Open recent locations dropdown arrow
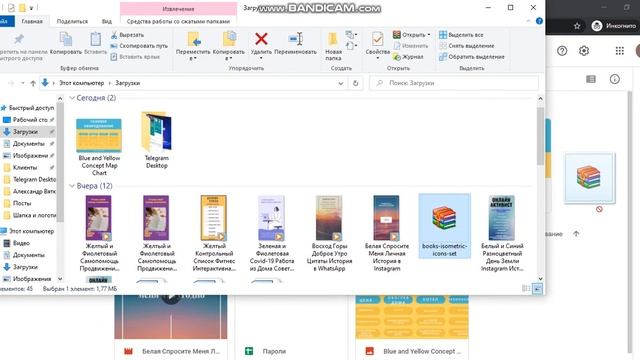 click(23, 83)
